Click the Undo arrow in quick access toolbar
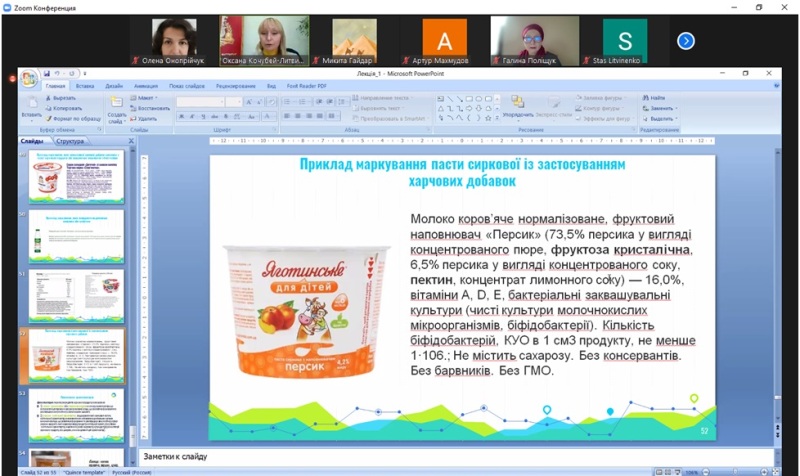 coord(58,73)
